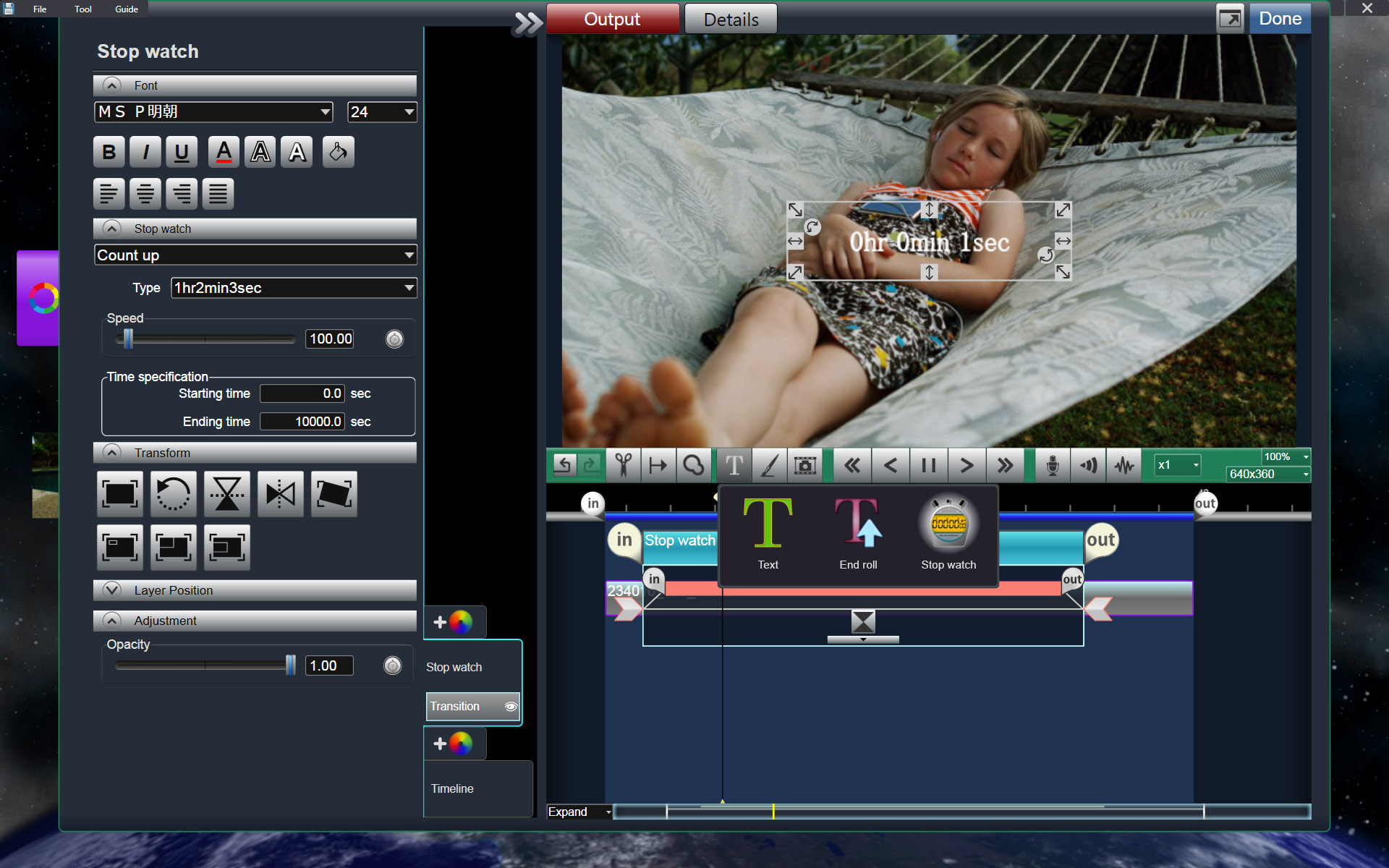1389x868 pixels.
Task: Open the Count up dropdown
Action: (x=255, y=255)
